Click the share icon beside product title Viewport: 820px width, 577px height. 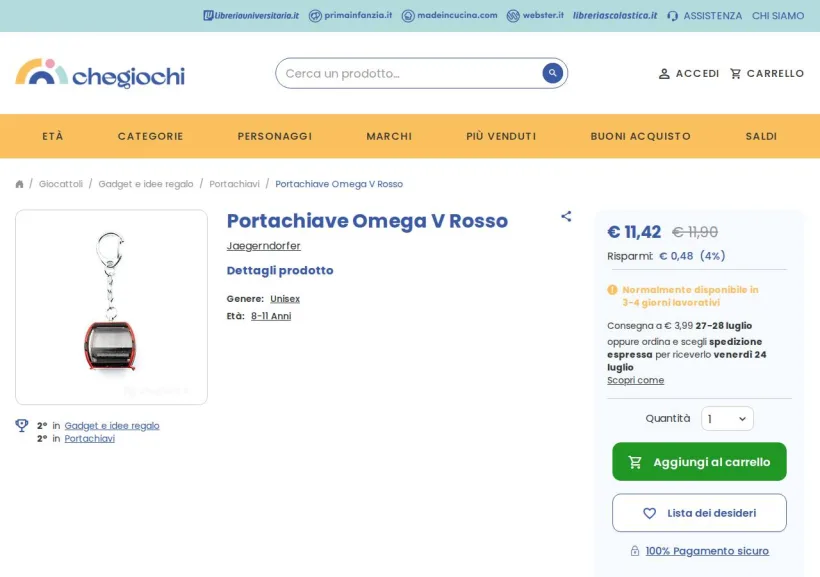click(566, 217)
